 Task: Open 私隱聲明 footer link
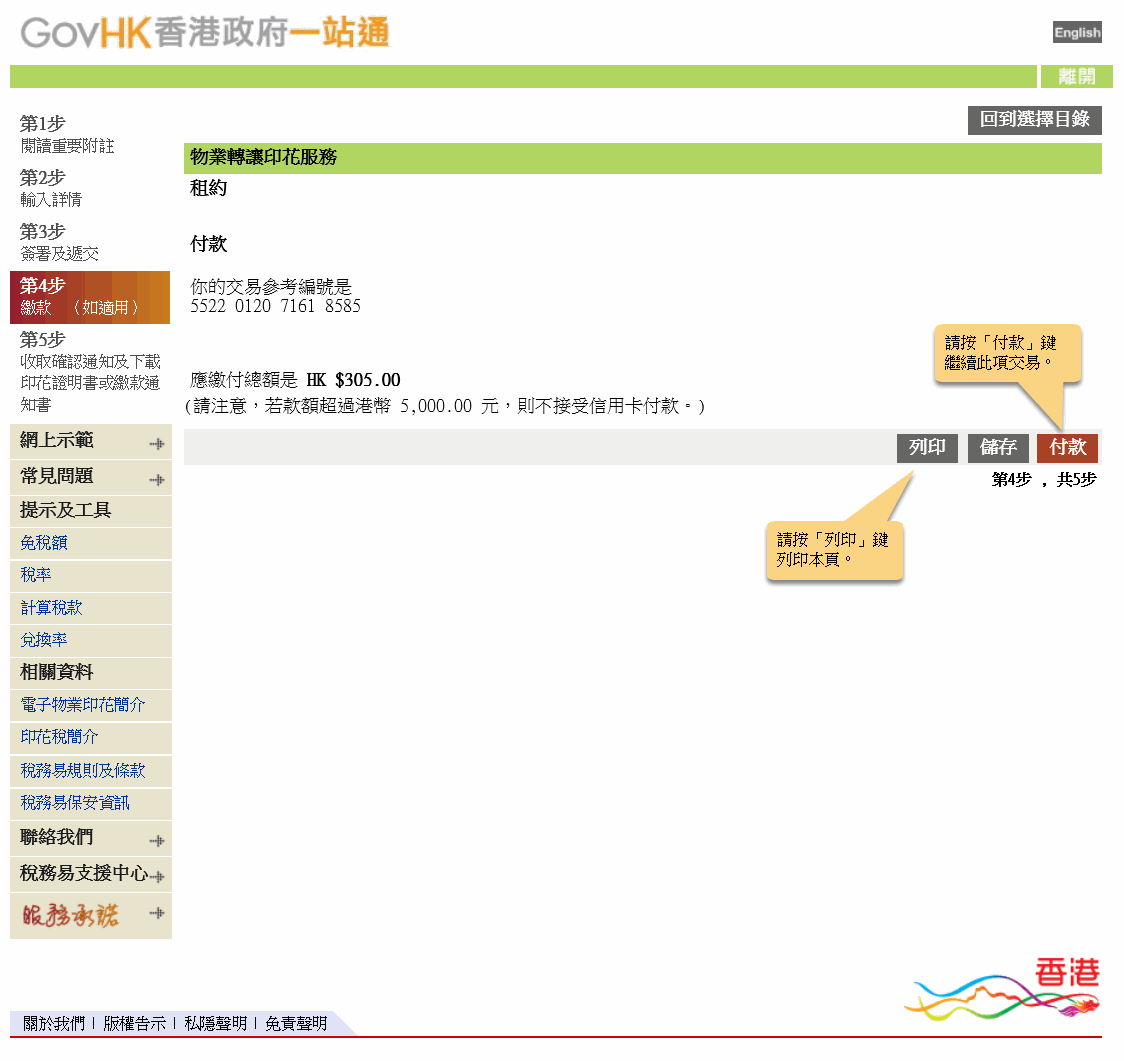click(x=215, y=1024)
